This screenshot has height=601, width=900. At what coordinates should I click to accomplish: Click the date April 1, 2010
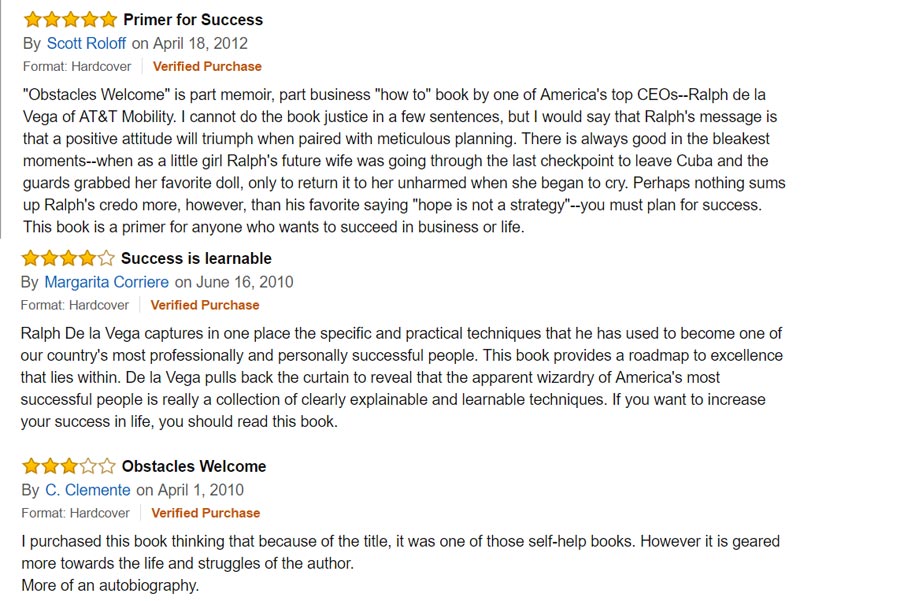pos(201,490)
